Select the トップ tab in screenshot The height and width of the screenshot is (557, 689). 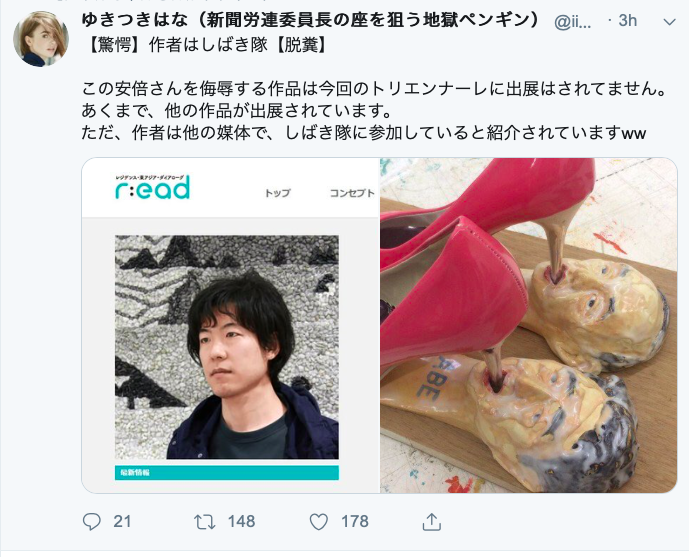tap(277, 193)
